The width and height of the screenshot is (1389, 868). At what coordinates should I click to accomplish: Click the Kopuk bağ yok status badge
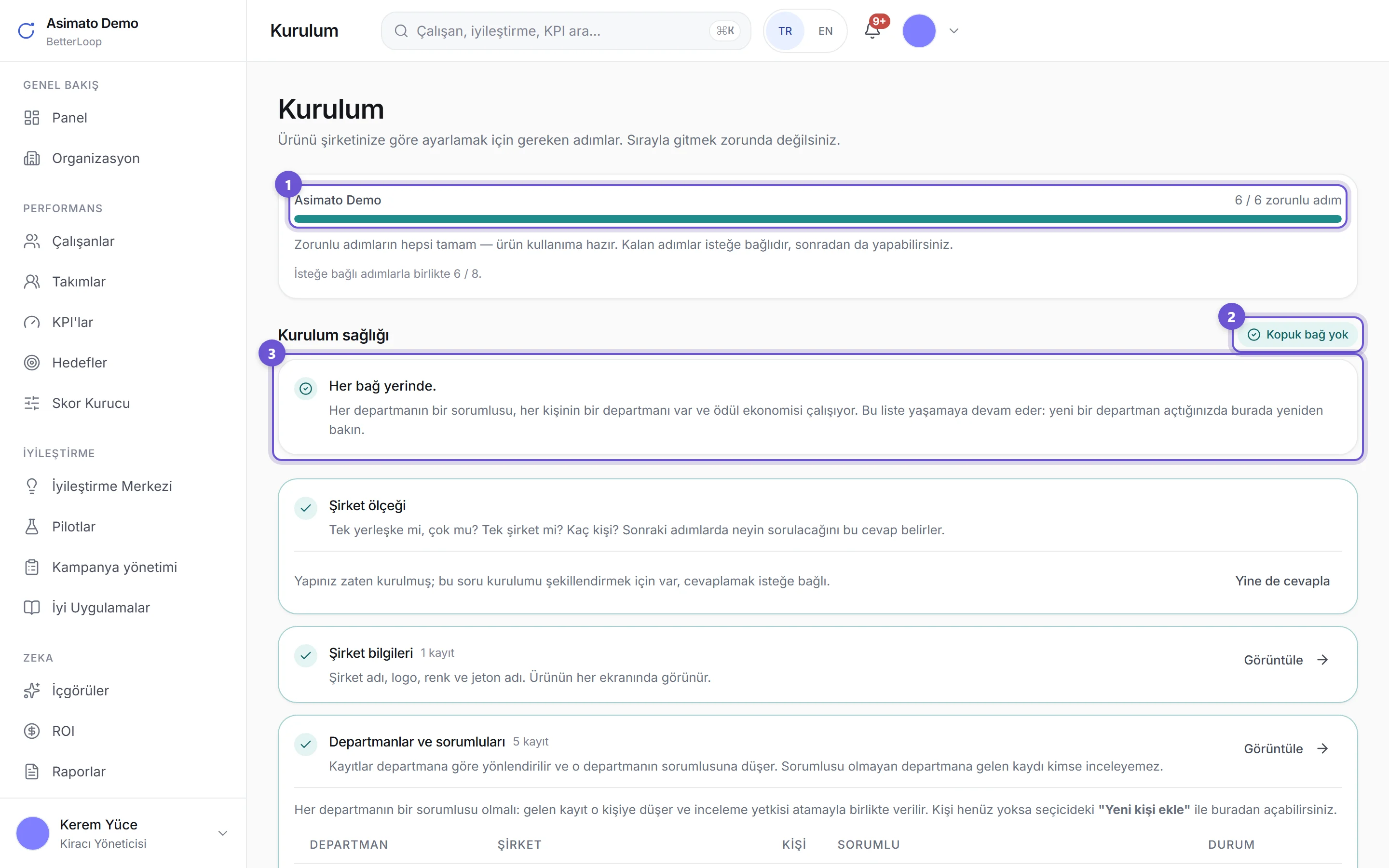(x=1298, y=335)
